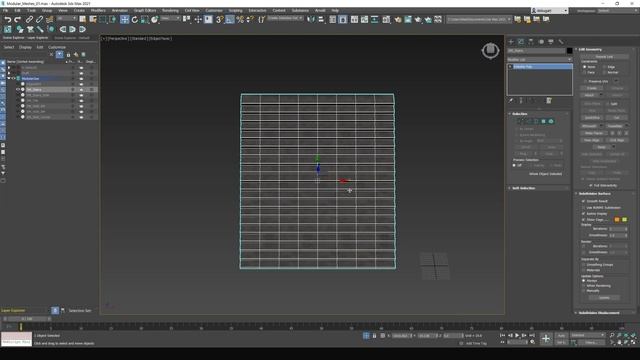
Task: Open the Scripting menu
Action: click(x=235, y=11)
